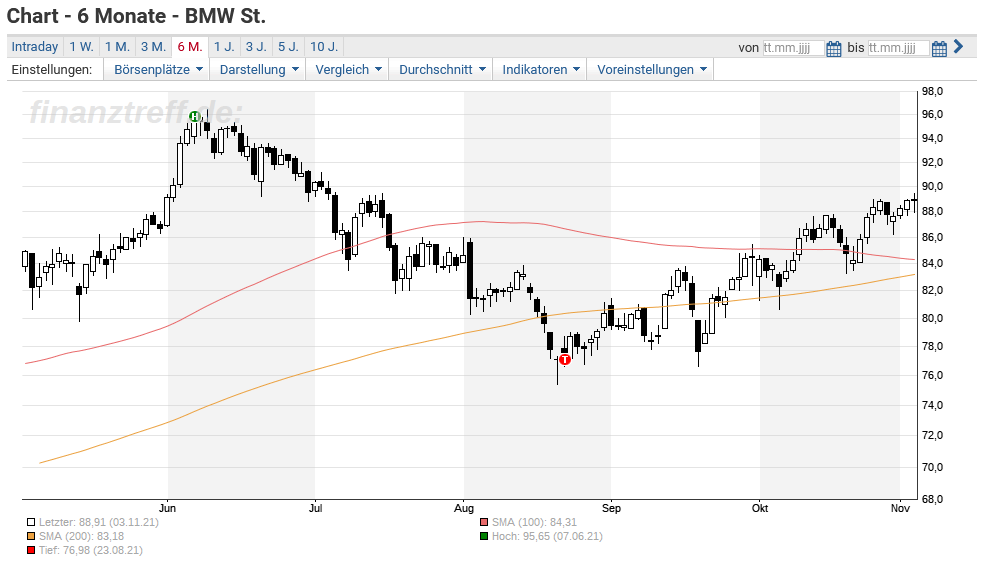
Task: Click the orange SMA (200) legend swatch
Action: coord(31,537)
